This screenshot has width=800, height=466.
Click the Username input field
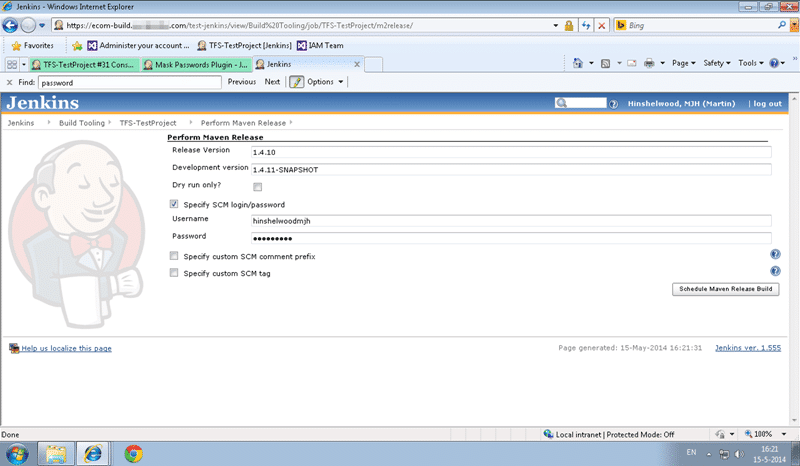click(511, 221)
